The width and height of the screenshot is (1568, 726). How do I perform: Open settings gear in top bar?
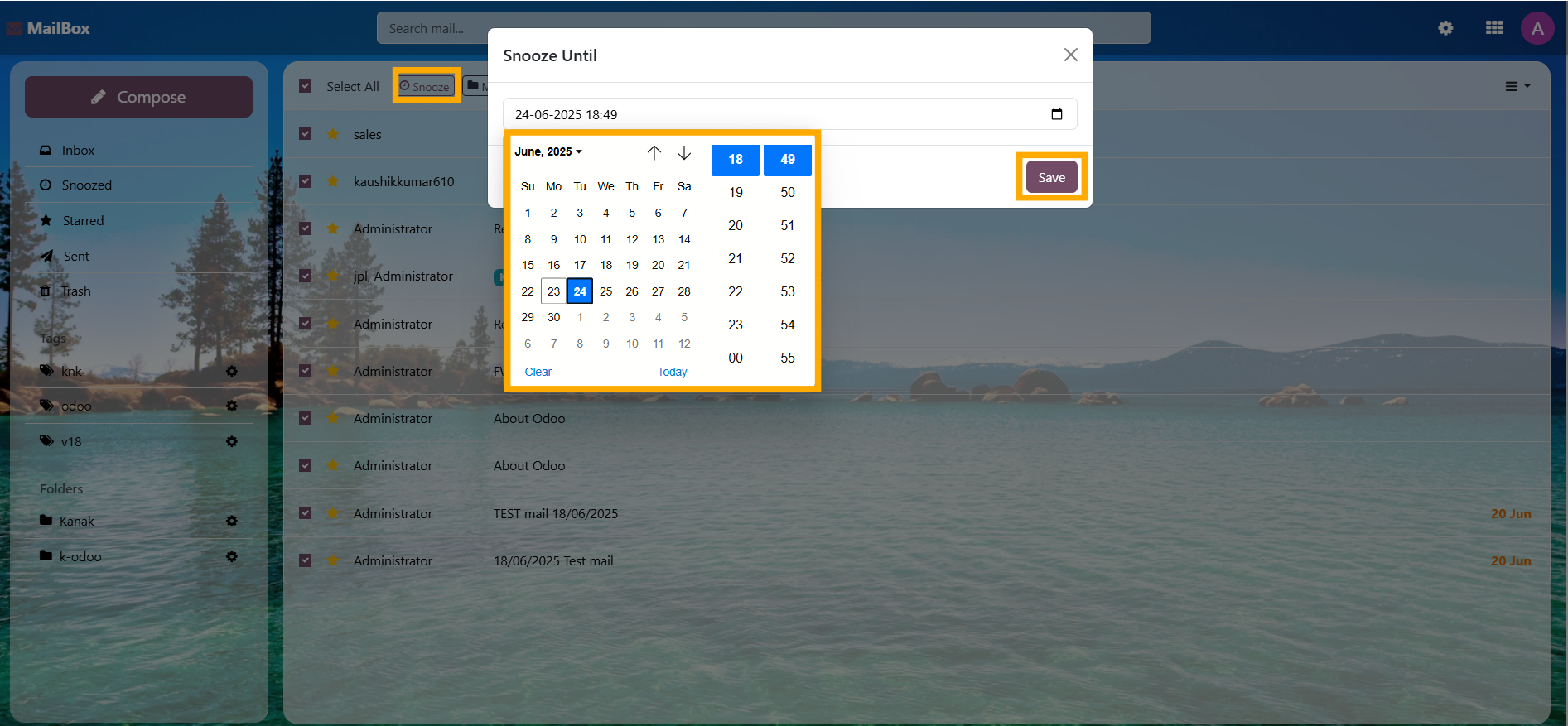tap(1445, 28)
